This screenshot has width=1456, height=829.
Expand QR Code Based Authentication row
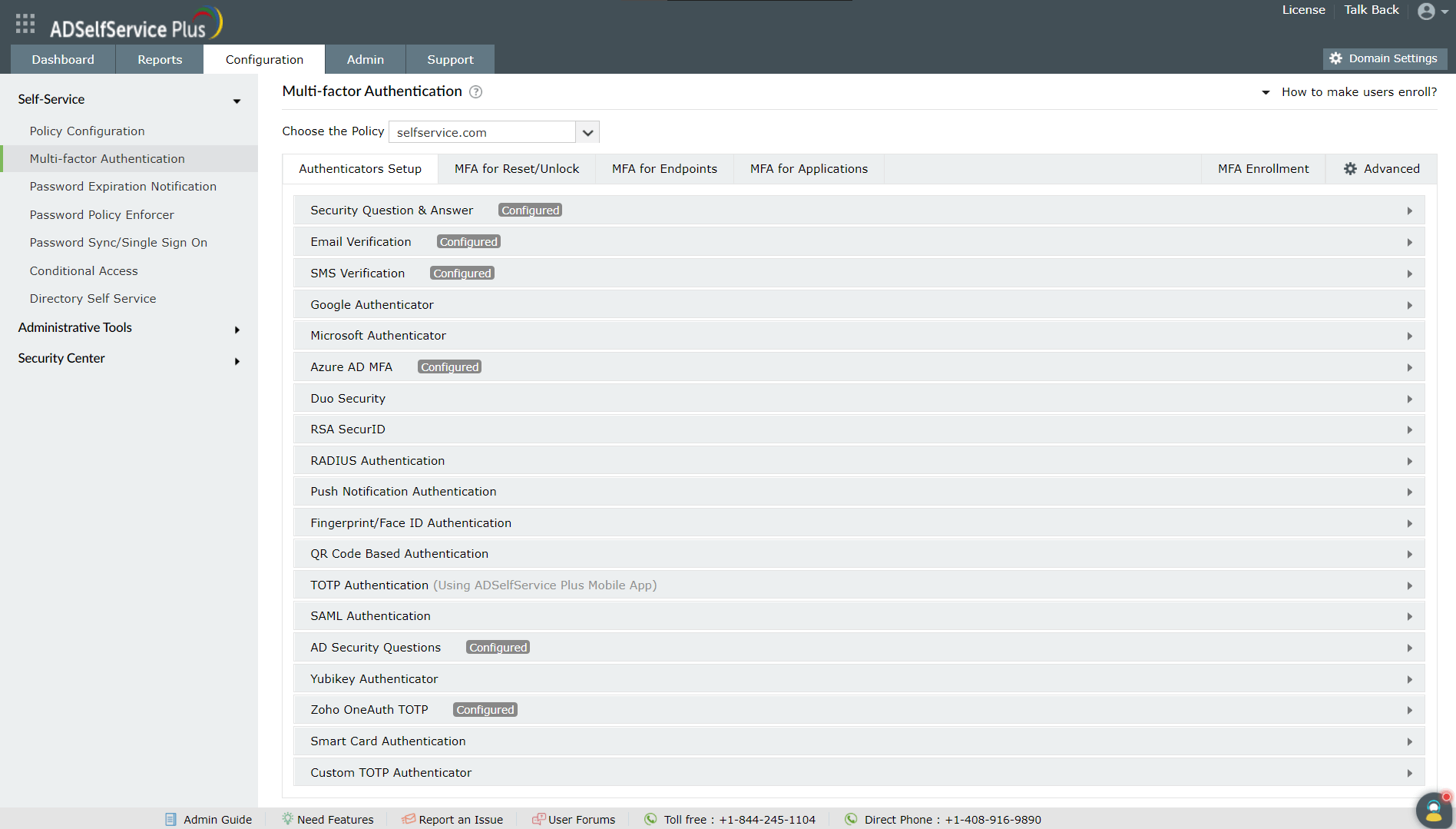tap(859, 554)
